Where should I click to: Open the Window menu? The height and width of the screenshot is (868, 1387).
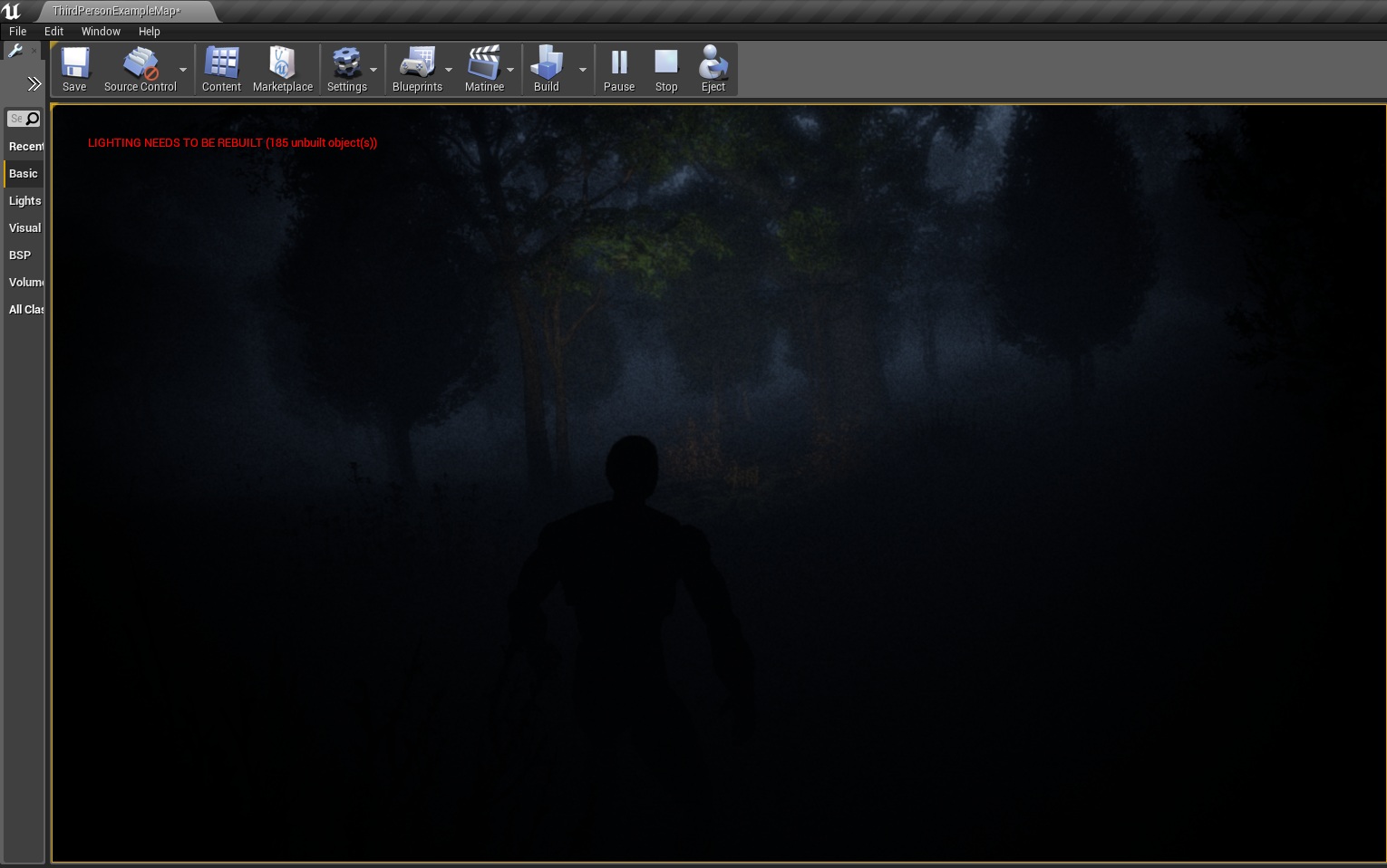[101, 31]
